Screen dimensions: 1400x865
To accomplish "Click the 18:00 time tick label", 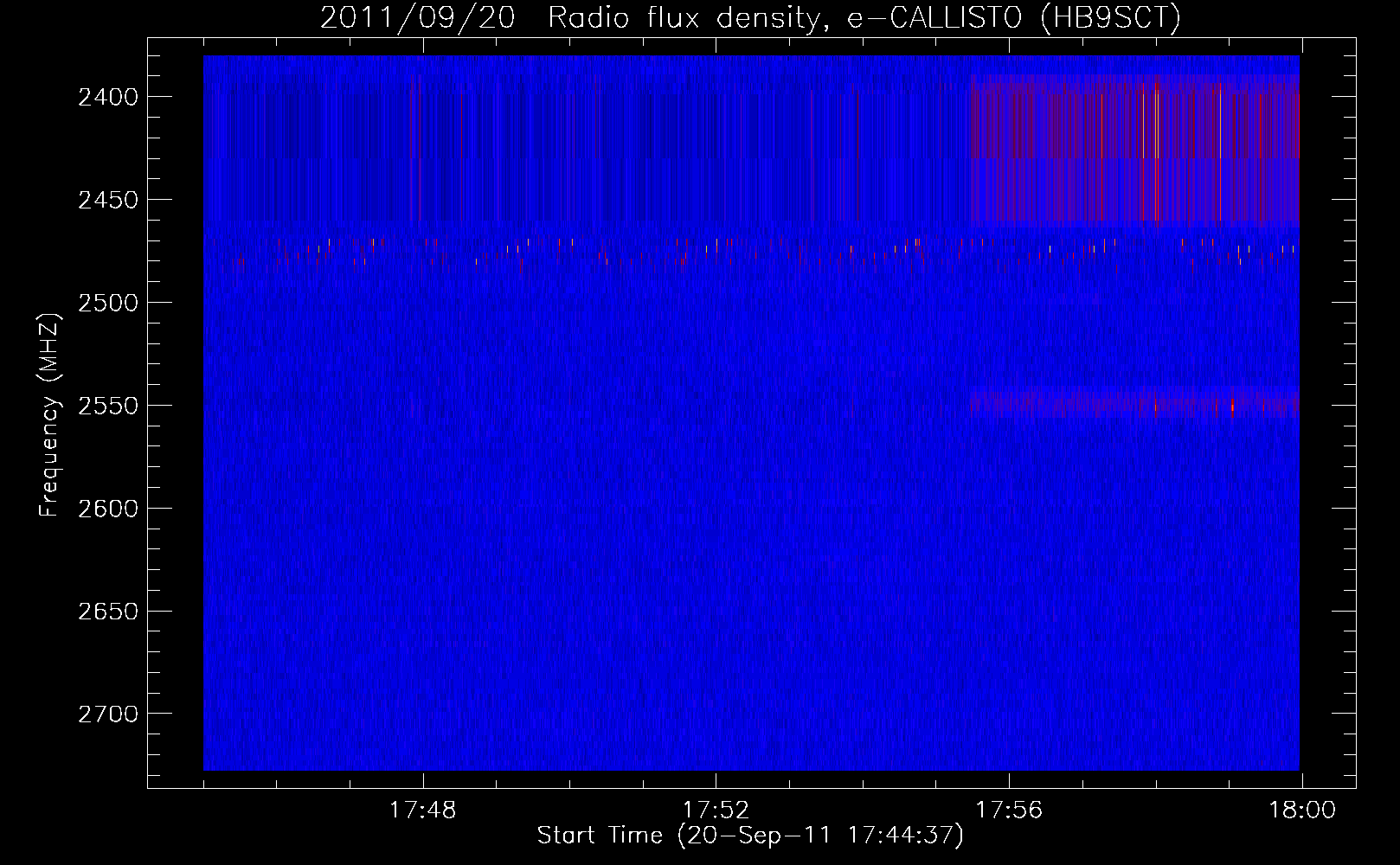I will tap(1302, 811).
